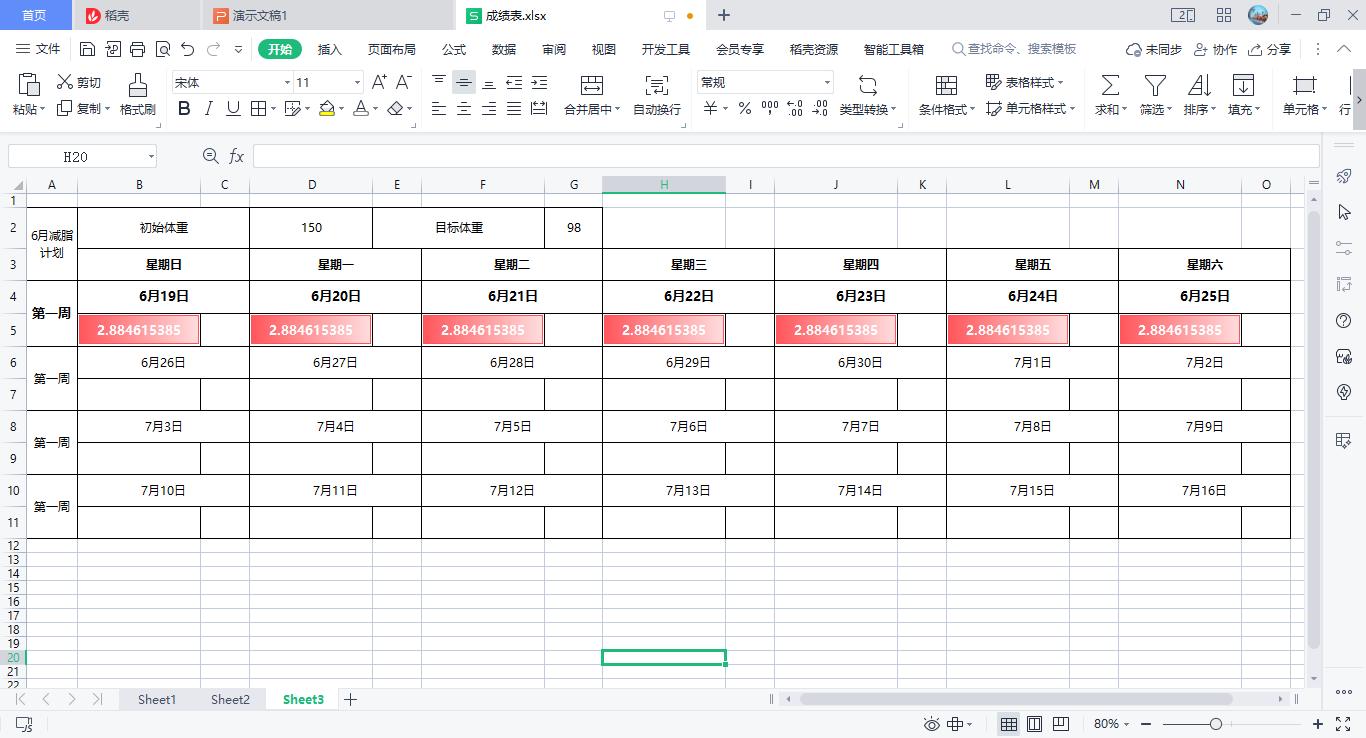Viewport: 1366px width, 738px height.
Task: Toggle Underline formatting
Action: [x=233, y=109]
